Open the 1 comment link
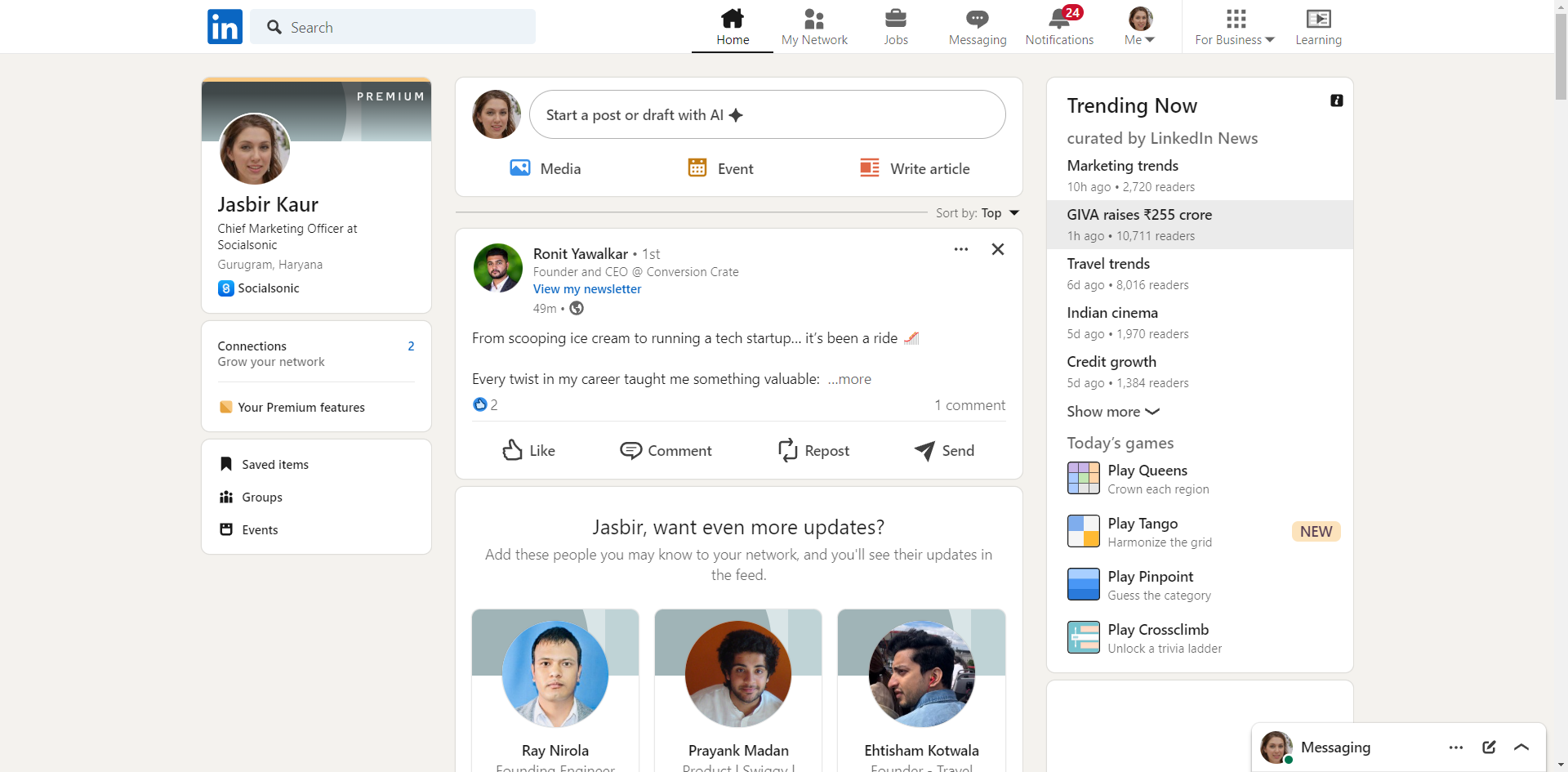The width and height of the screenshot is (1568, 772). coord(970,405)
